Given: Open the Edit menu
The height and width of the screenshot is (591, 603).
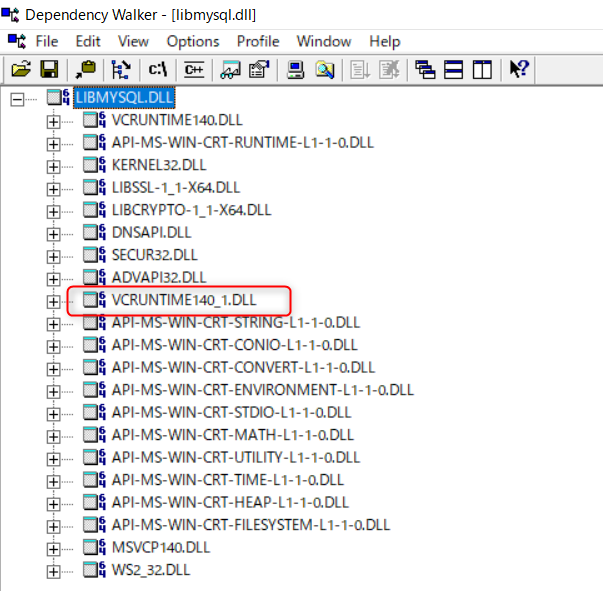Looking at the screenshot, I should point(88,41).
